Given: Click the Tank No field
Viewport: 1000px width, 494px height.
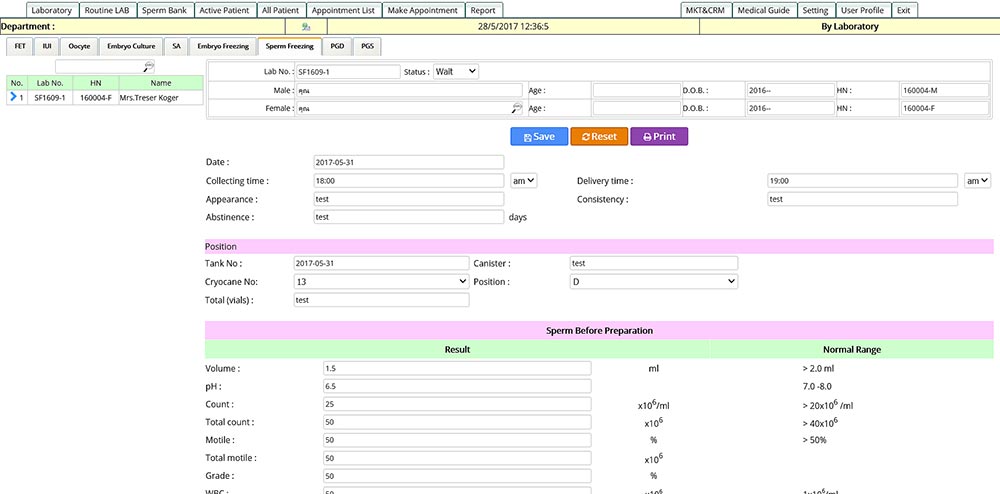Looking at the screenshot, I should point(381,263).
